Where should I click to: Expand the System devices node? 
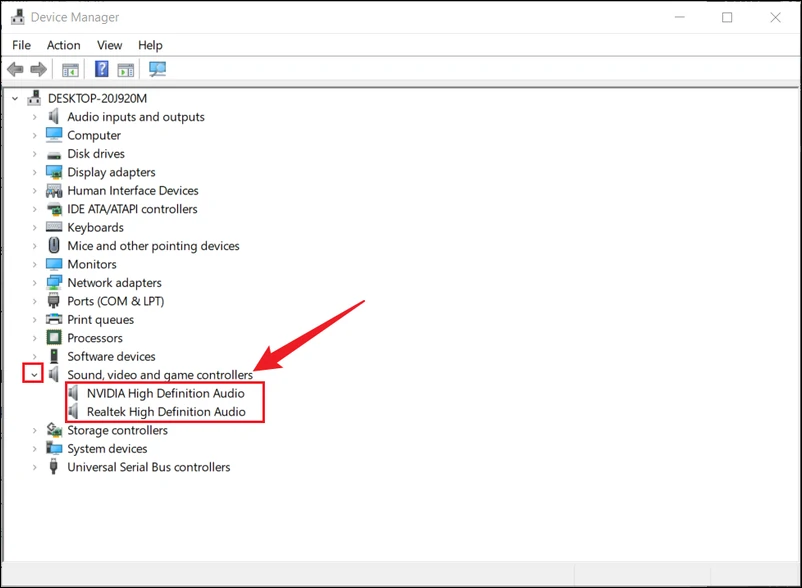34,448
